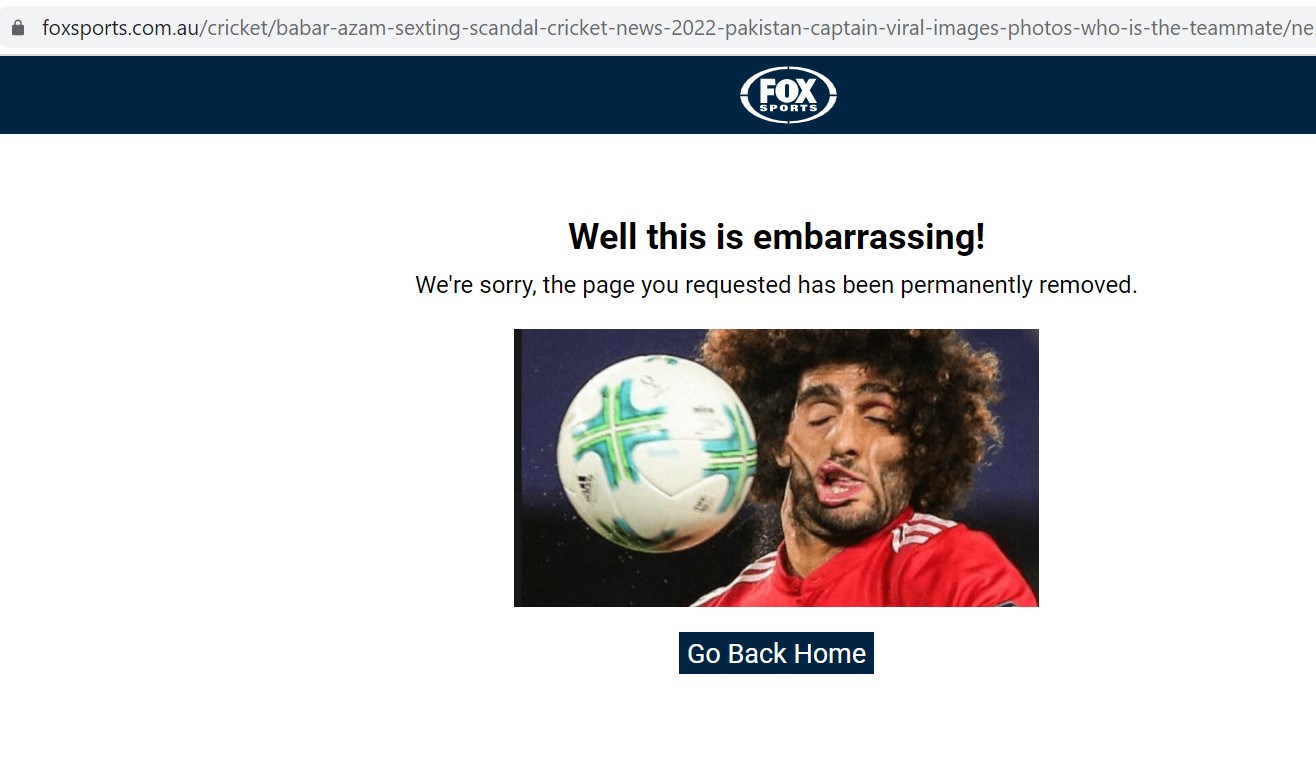This screenshot has width=1316, height=758.
Task: Click the player's squashed face
Action: point(838,450)
